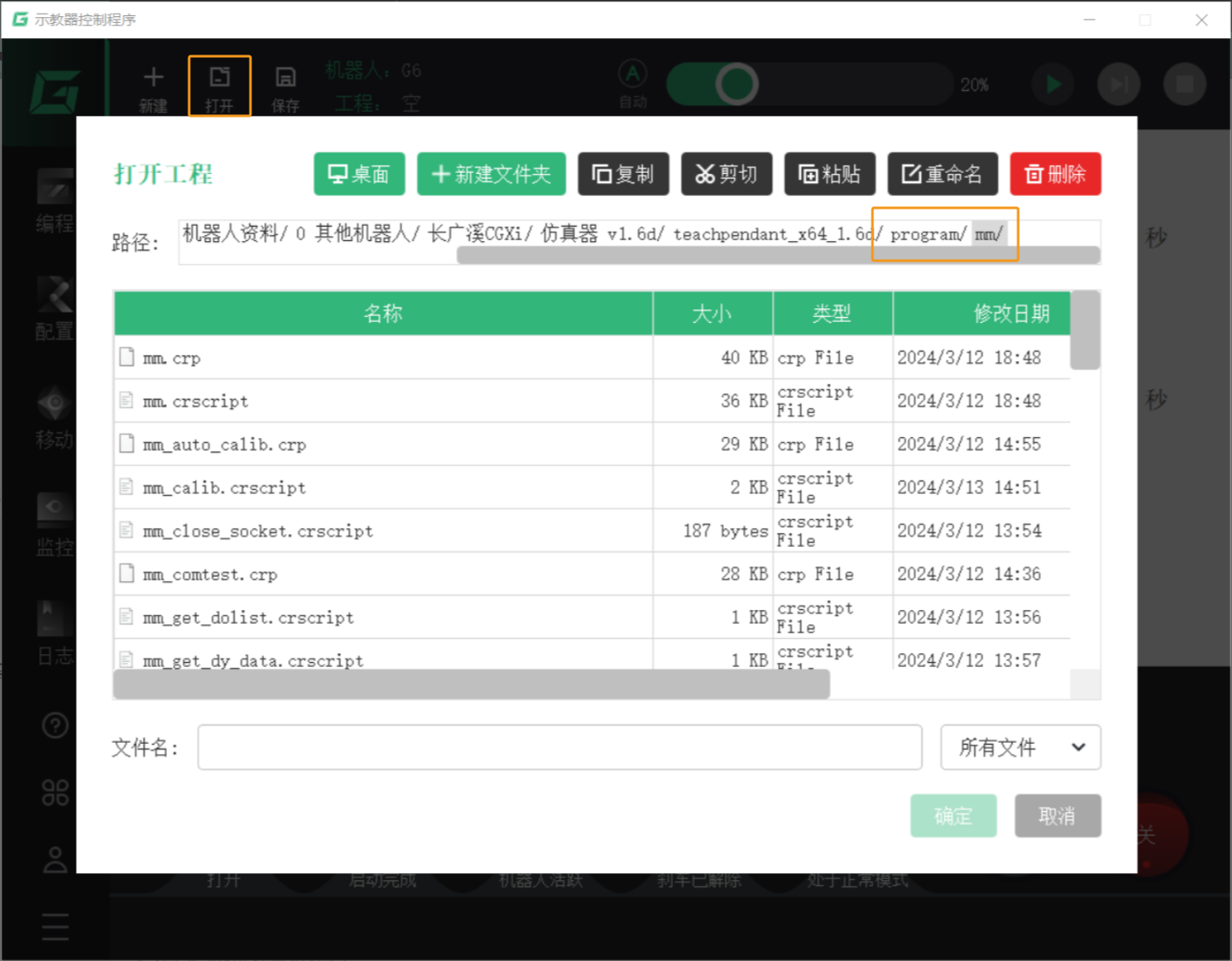Click the file name (文件名) input field

coord(559,747)
